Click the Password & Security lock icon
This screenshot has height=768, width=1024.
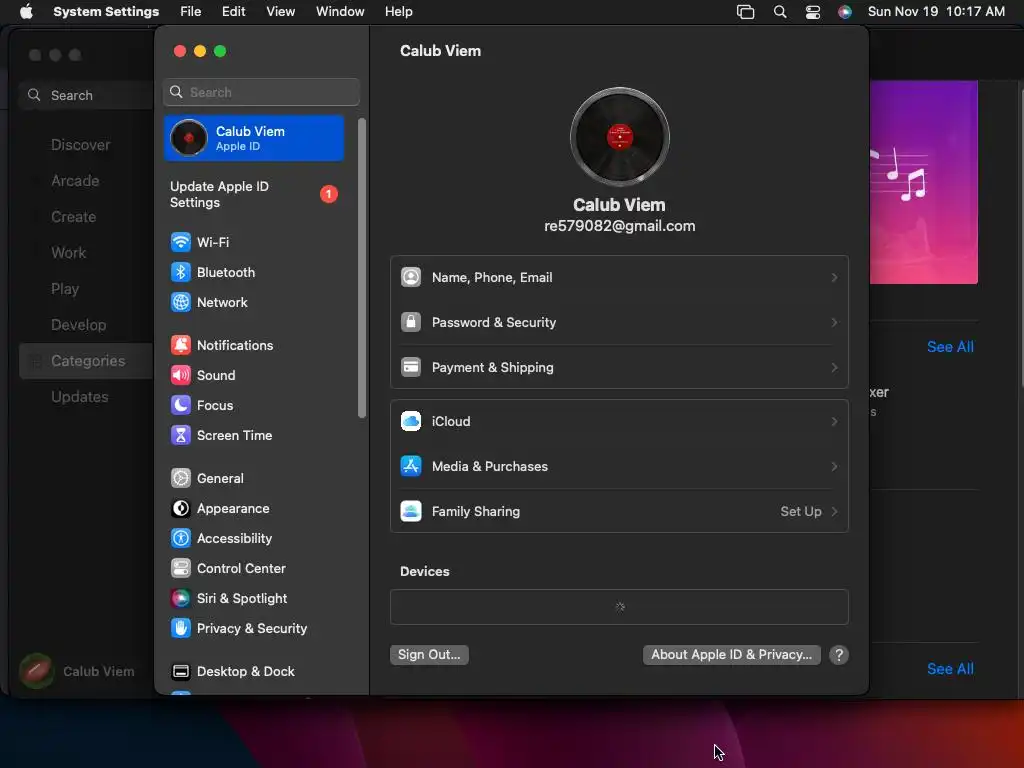point(411,323)
